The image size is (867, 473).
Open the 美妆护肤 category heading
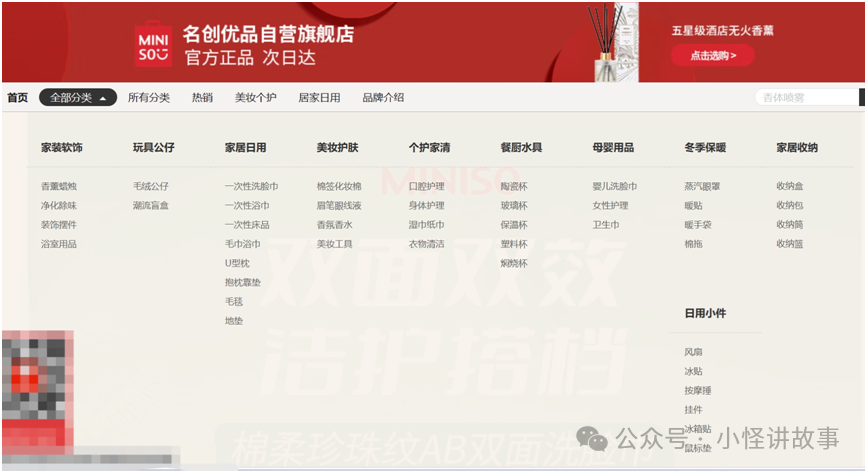[337, 147]
